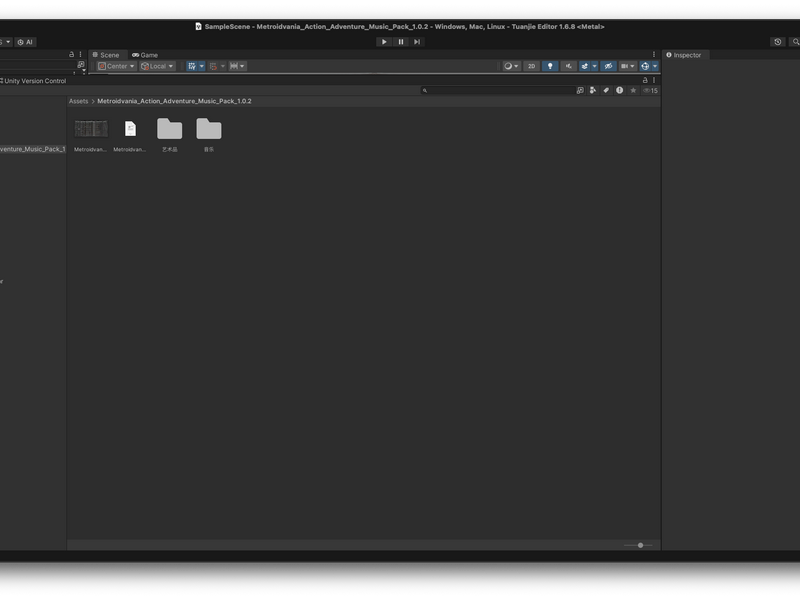Advance one frame with the Step button

pyautogui.click(x=417, y=42)
